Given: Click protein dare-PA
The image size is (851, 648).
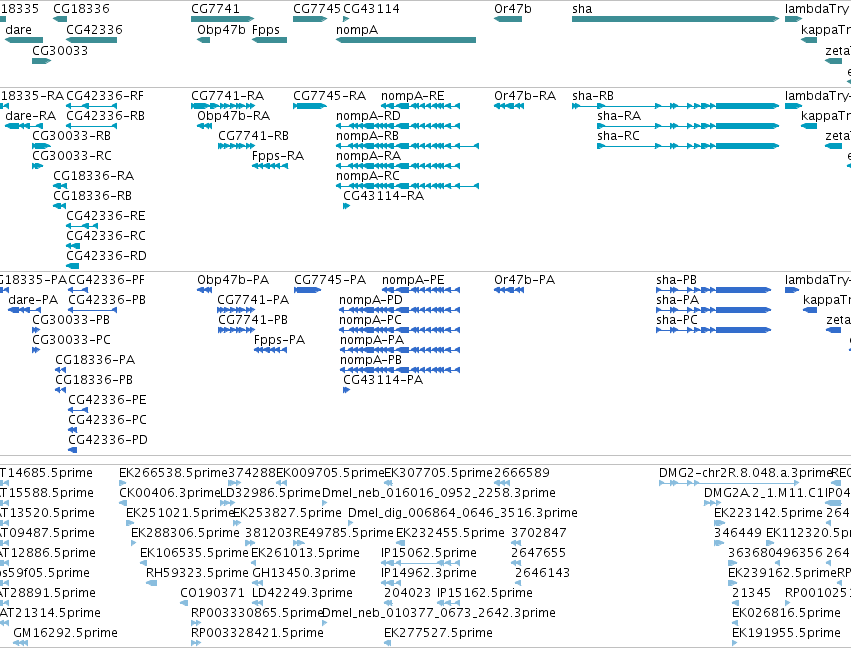Looking at the screenshot, I should coord(24,310).
